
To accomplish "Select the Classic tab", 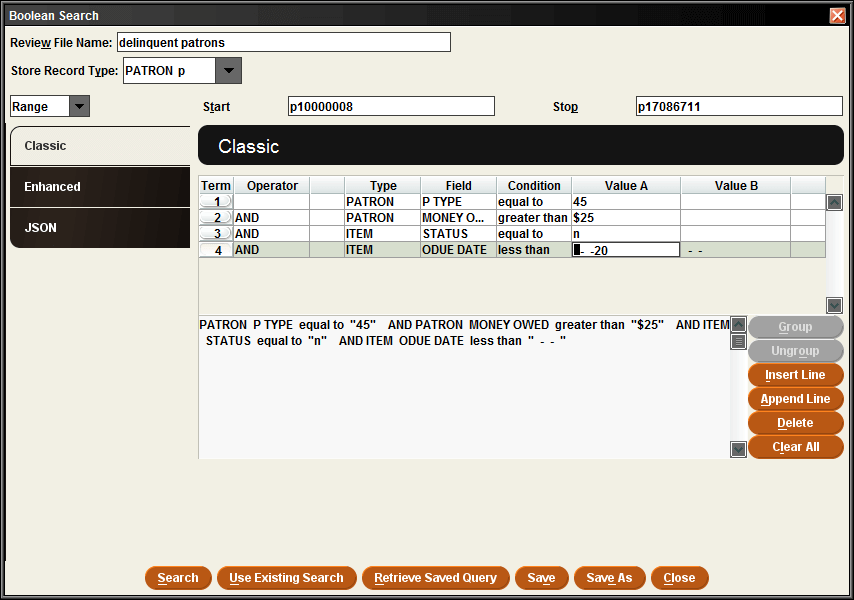I will pos(99,146).
